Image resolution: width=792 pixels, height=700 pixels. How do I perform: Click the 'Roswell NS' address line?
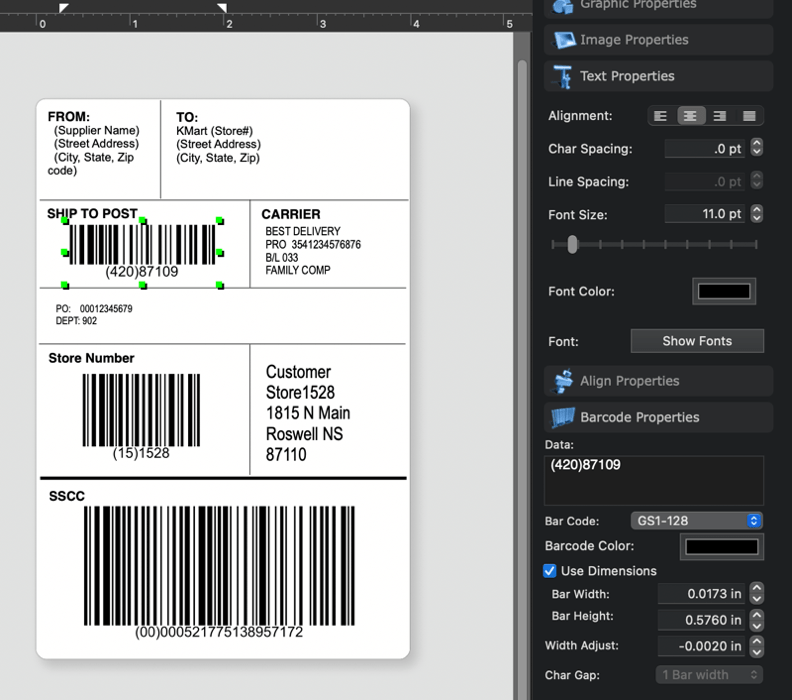click(305, 434)
